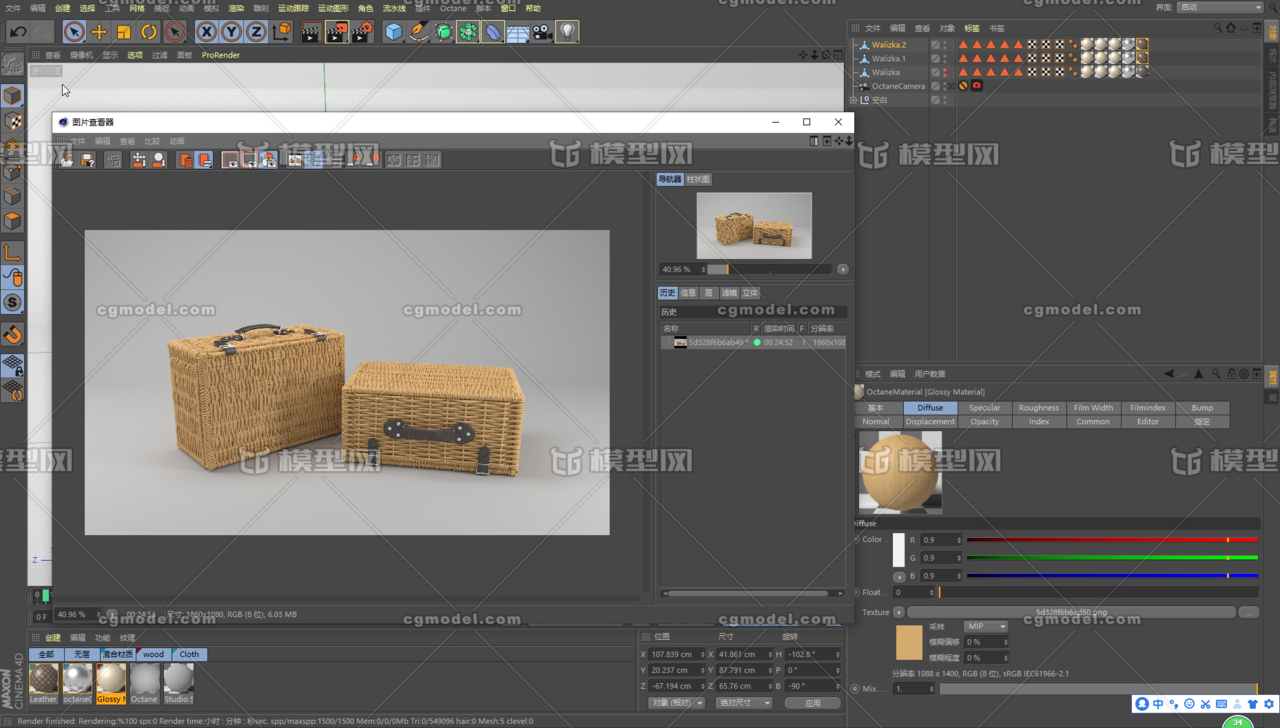Click the R value input field
This screenshot has height=728, width=1280.
pyautogui.click(x=941, y=540)
